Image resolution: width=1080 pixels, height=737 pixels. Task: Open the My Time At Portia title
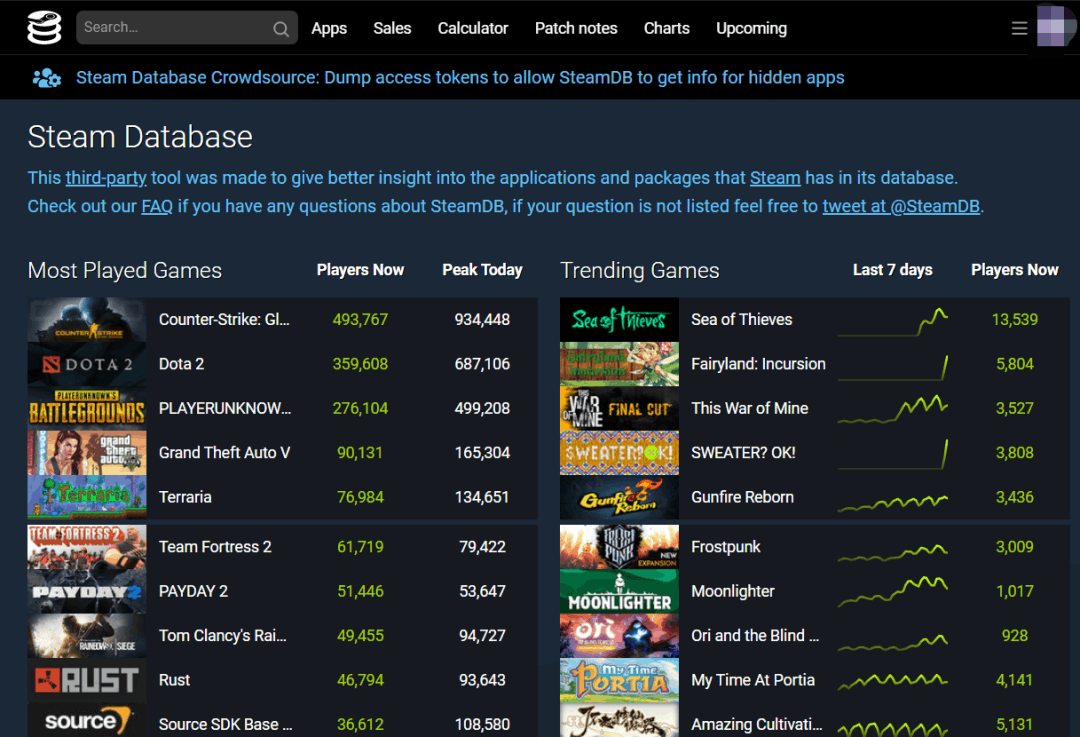[753, 681]
